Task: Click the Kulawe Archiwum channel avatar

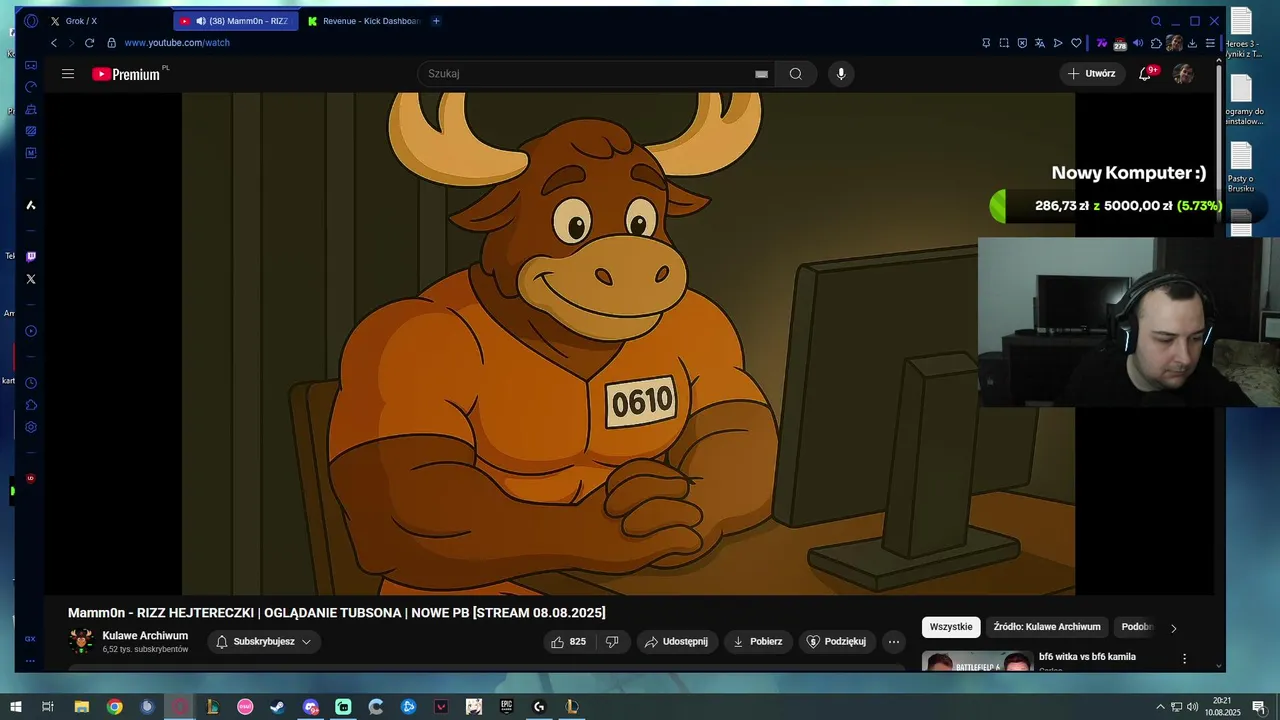Action: coord(81,641)
